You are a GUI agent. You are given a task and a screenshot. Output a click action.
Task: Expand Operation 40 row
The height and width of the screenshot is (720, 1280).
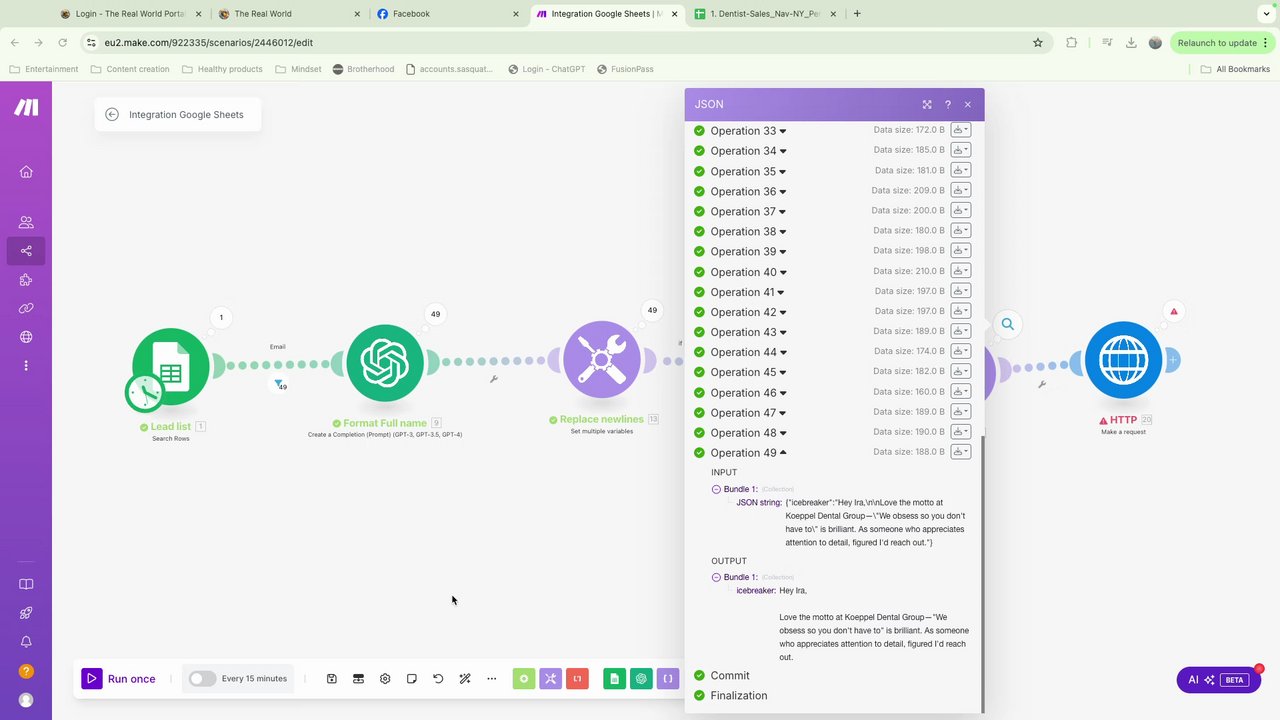pyautogui.click(x=749, y=272)
